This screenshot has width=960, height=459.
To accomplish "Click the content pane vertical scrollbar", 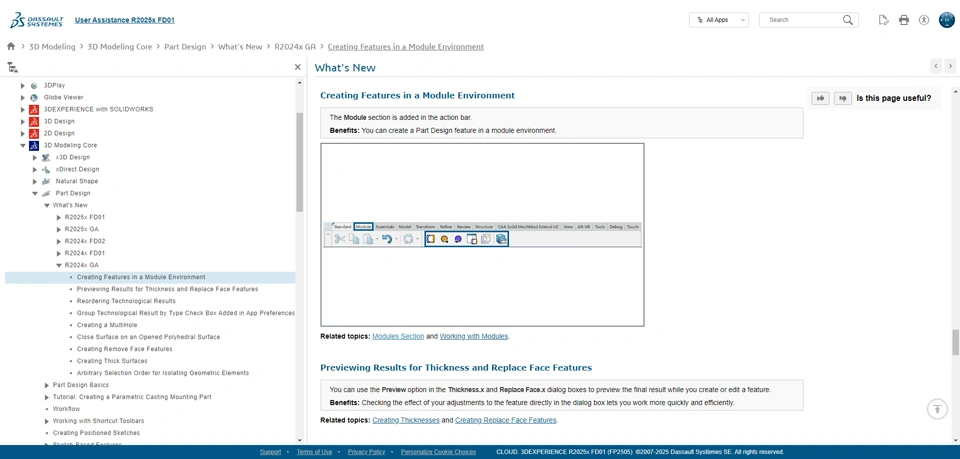I will pos(955,342).
